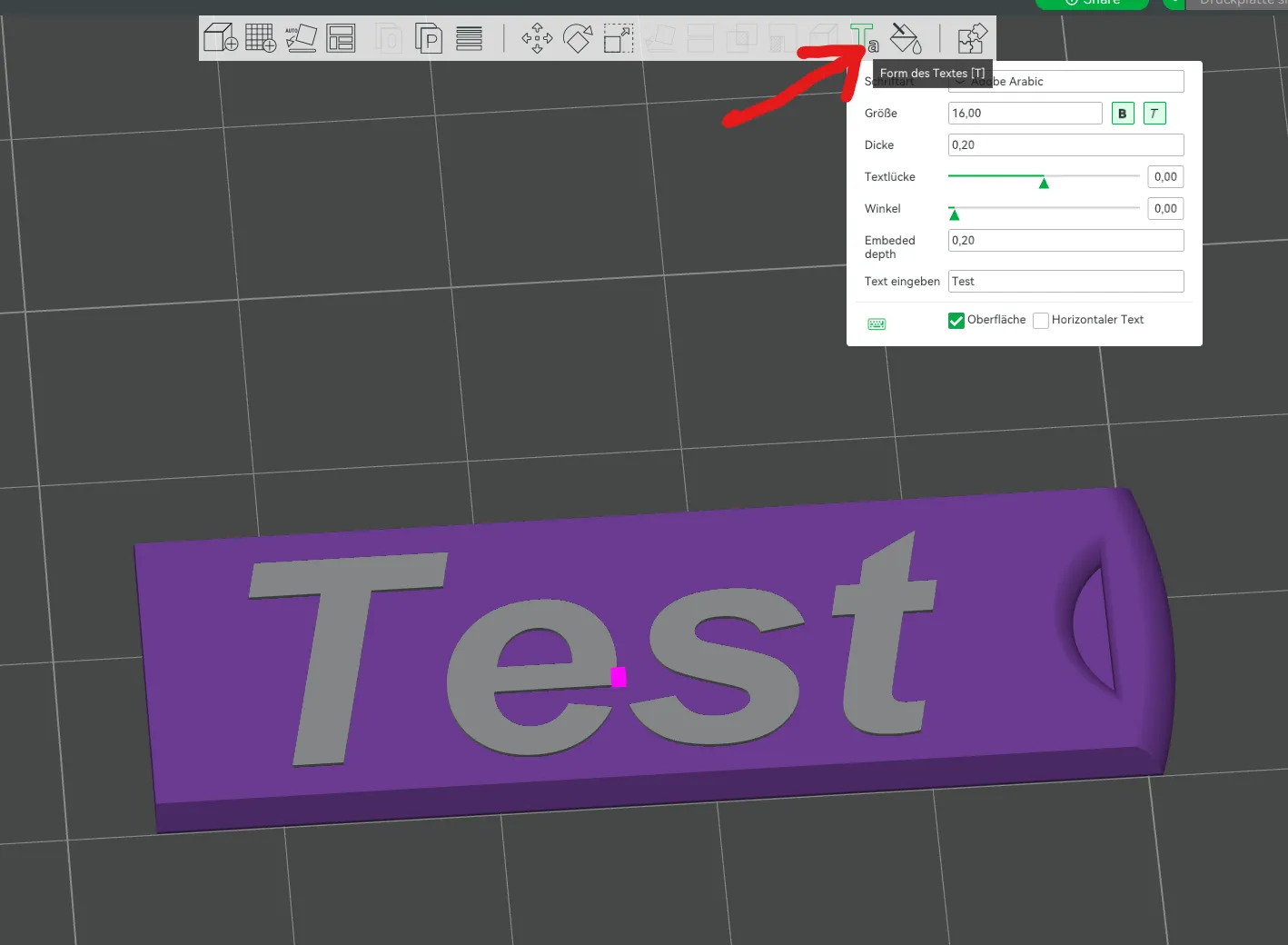Click the Textlücke numeric value box

point(1165,177)
